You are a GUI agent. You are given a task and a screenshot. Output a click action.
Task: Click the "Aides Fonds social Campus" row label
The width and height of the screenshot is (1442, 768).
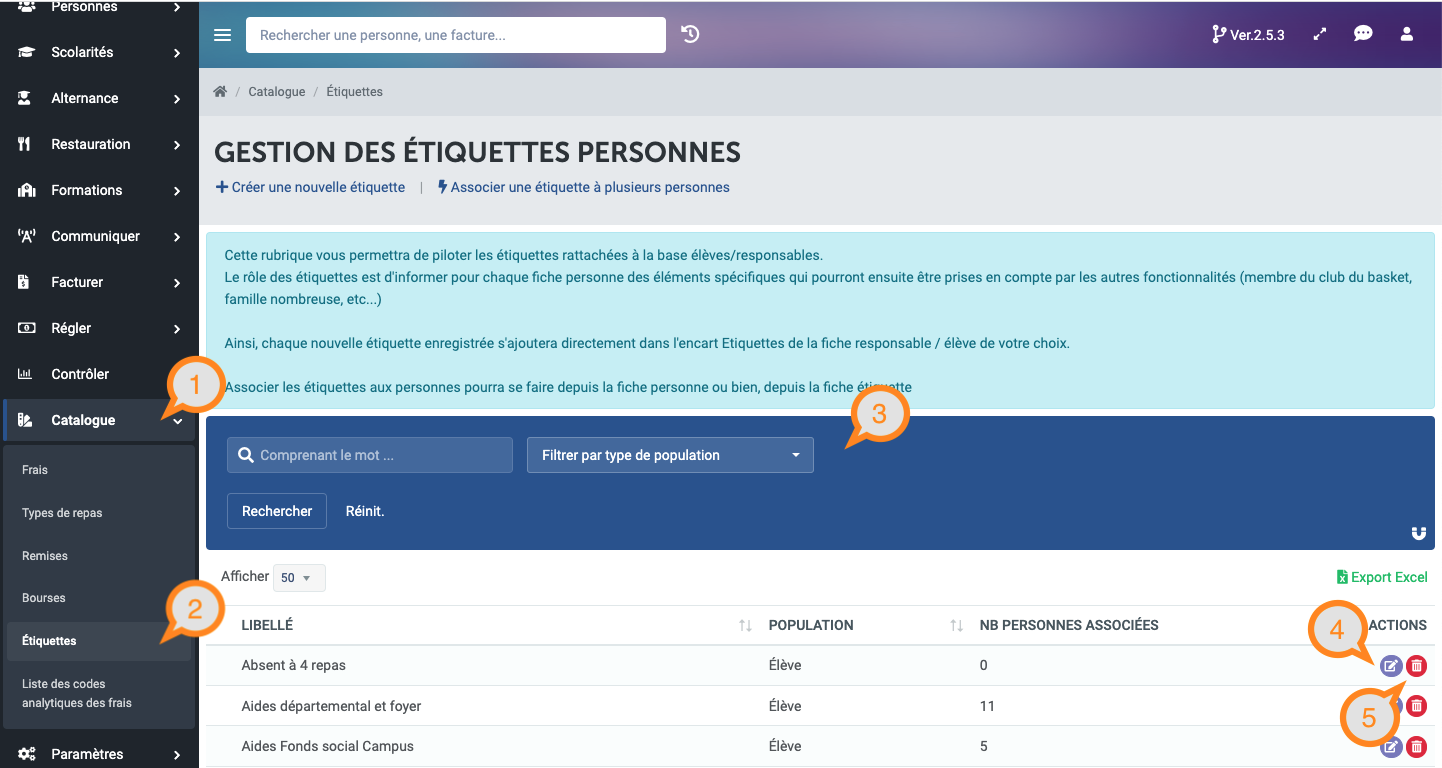(327, 746)
